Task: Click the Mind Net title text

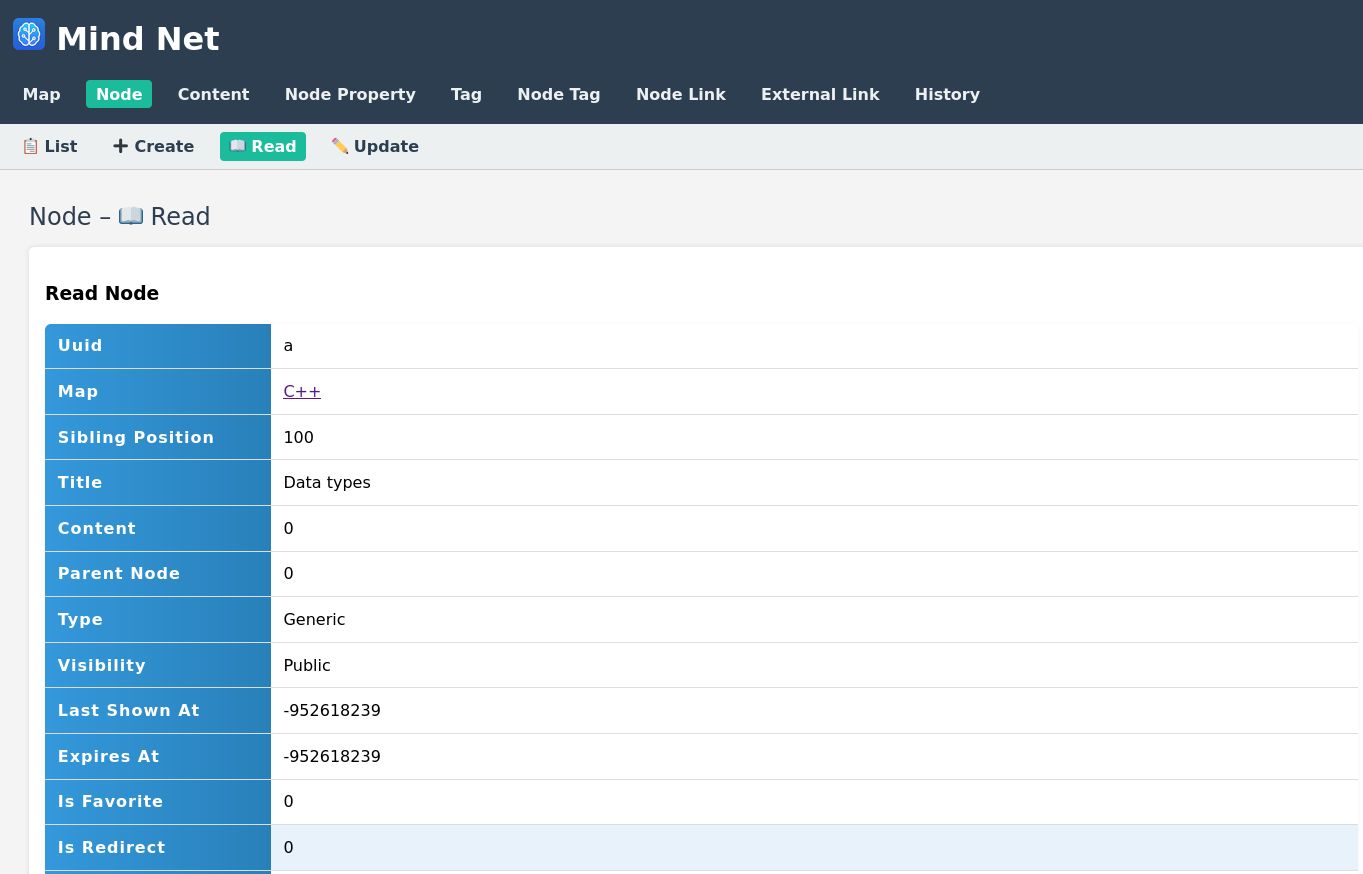Action: [138, 39]
